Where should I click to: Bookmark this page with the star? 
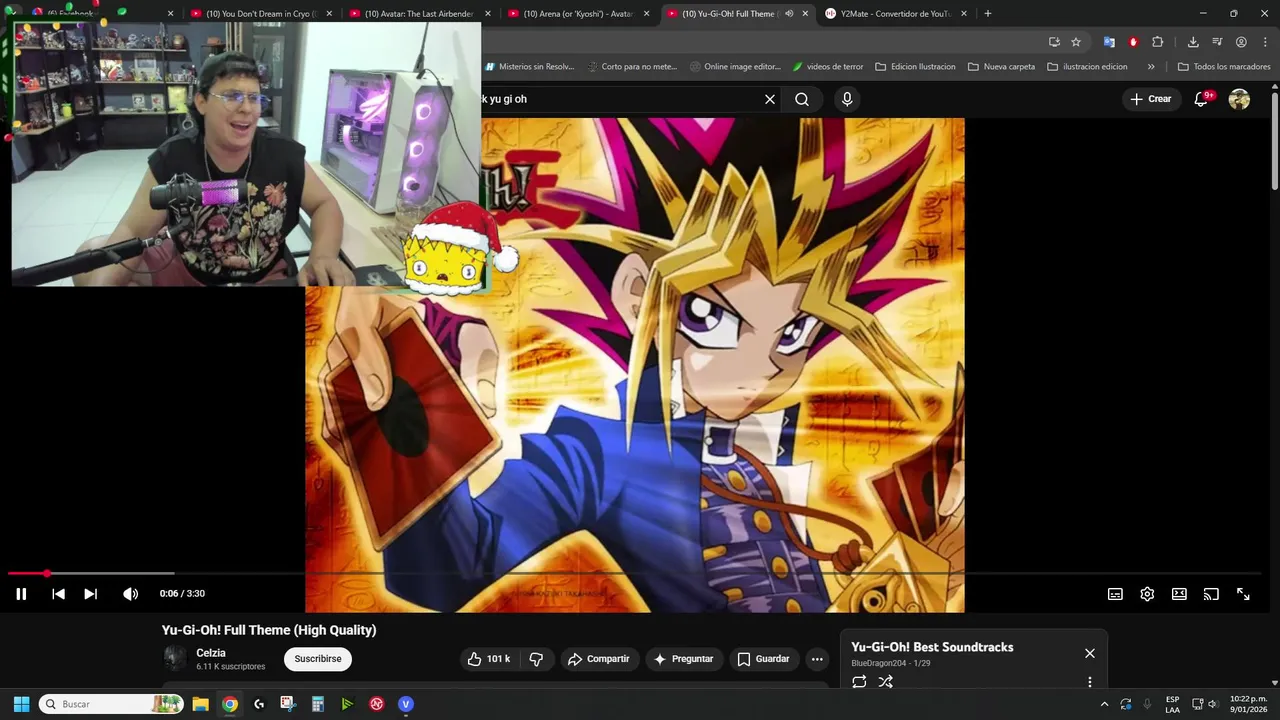[1076, 42]
